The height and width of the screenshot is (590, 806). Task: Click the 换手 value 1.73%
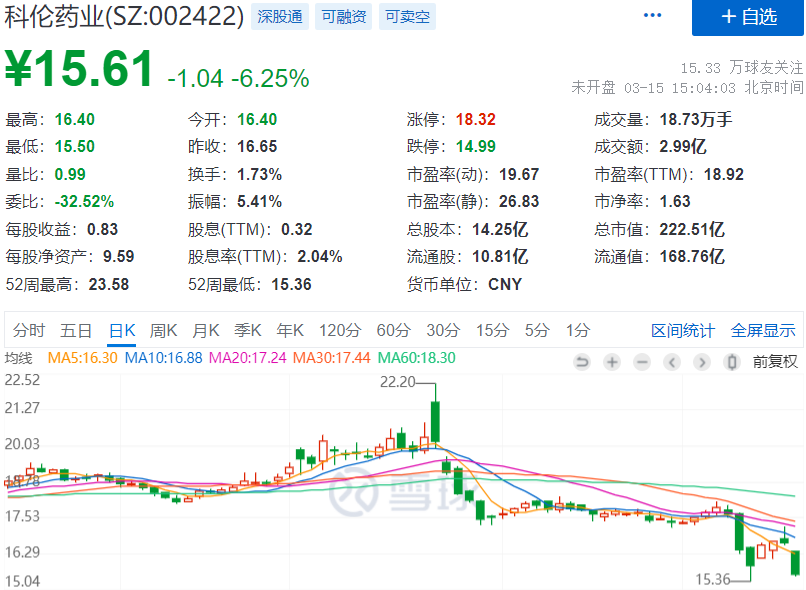coord(259,174)
